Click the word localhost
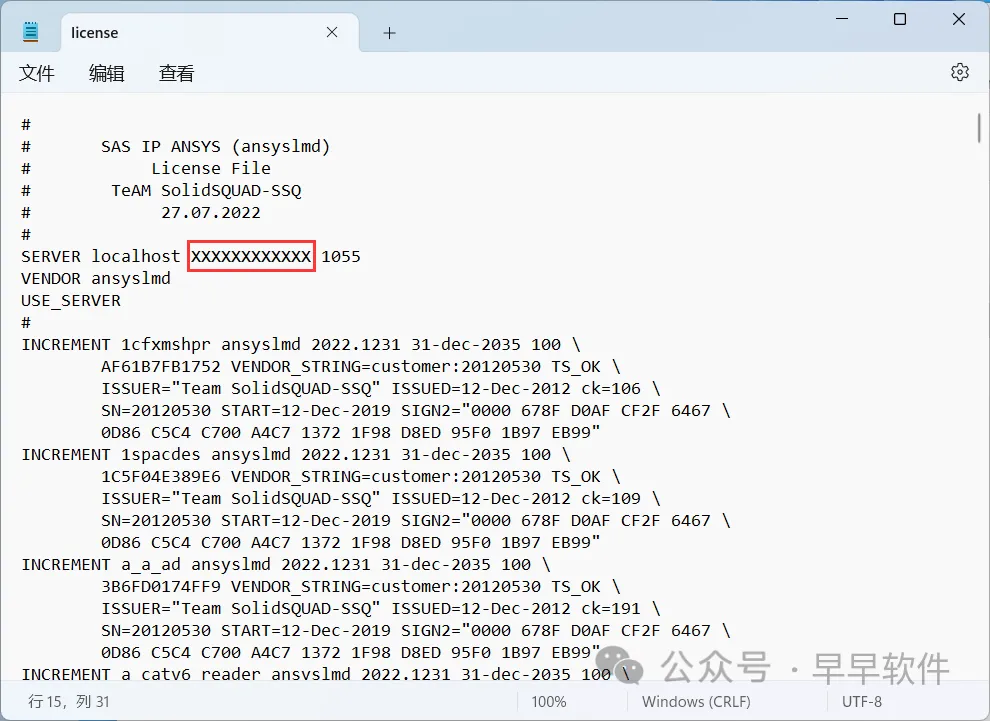This screenshot has width=990, height=721. tap(136, 256)
